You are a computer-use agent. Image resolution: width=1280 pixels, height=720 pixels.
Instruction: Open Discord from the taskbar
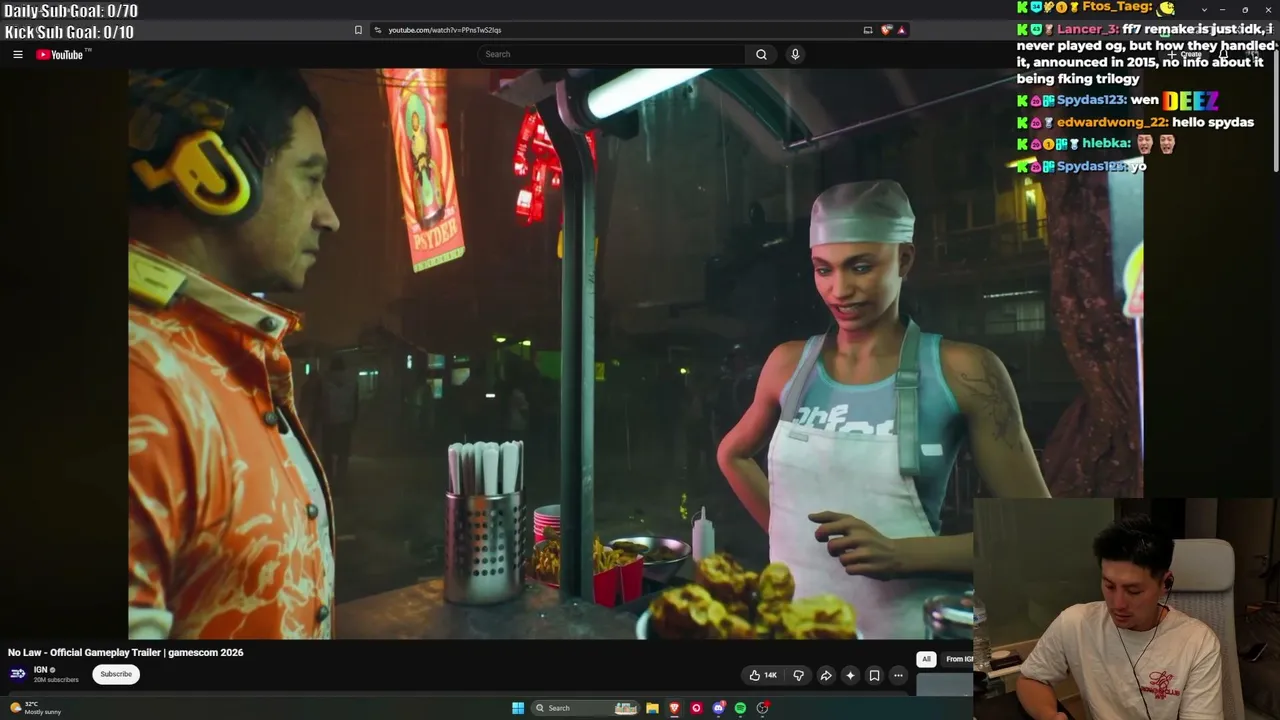coord(718,708)
